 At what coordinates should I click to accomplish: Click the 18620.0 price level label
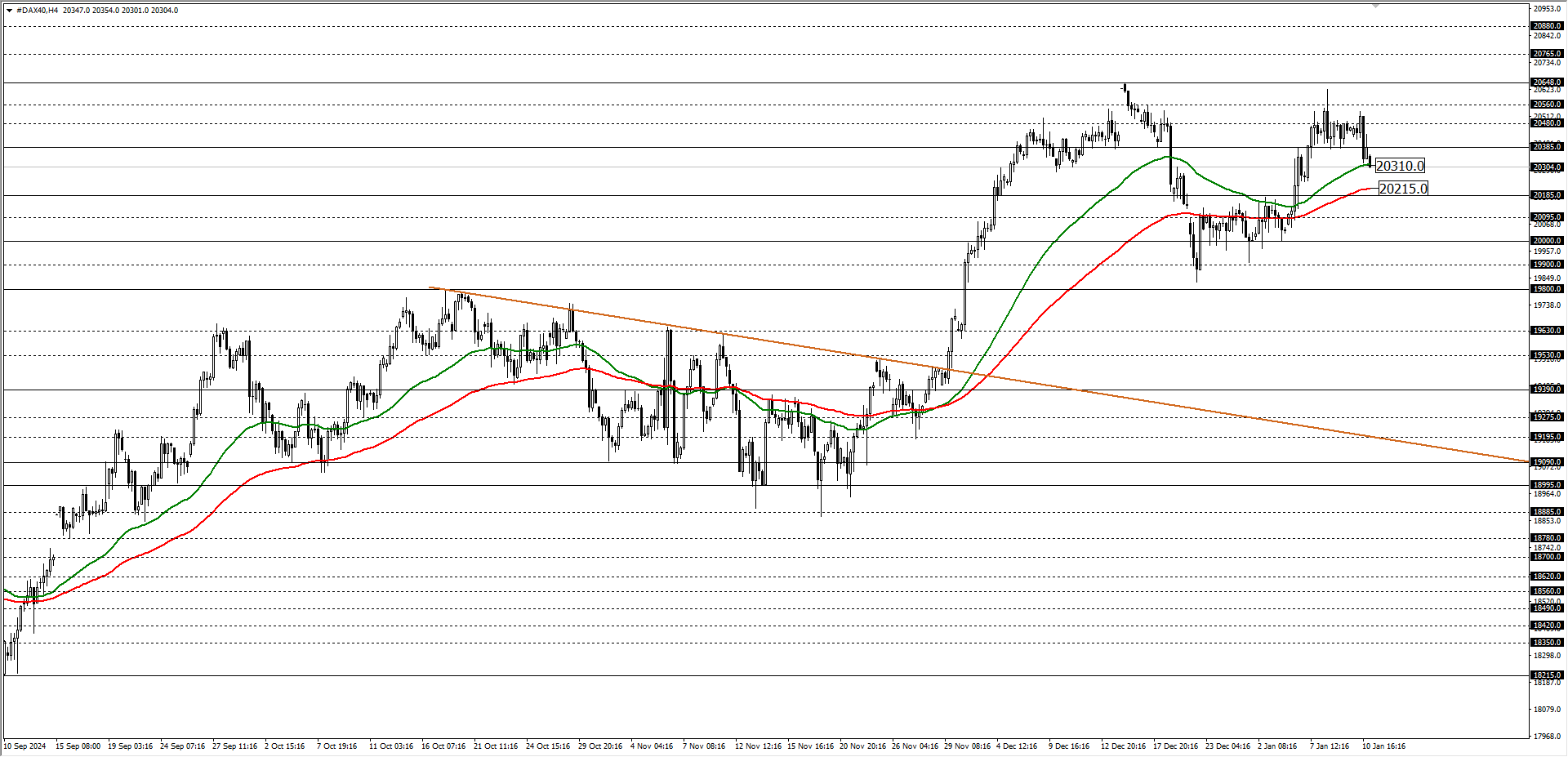(x=1547, y=577)
